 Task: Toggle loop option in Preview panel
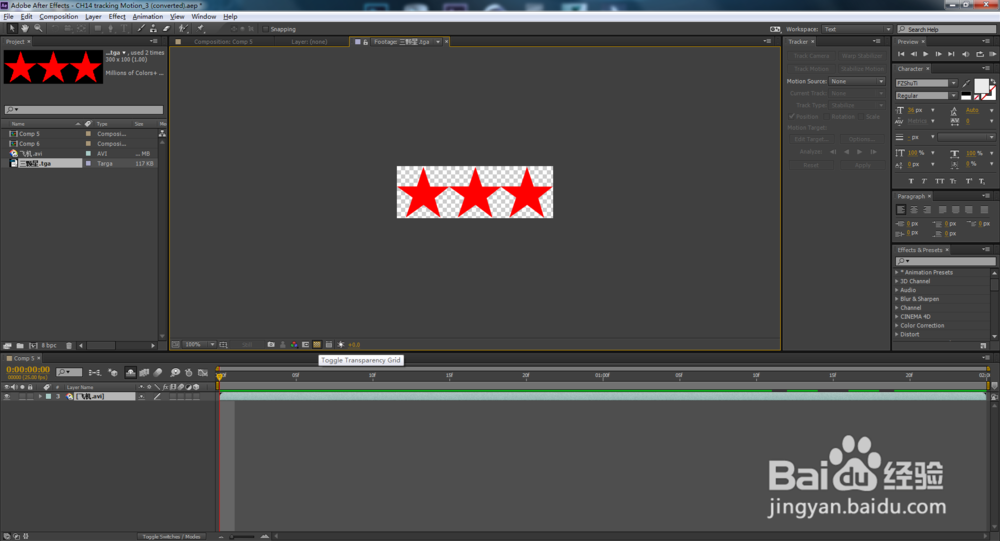(x=980, y=54)
